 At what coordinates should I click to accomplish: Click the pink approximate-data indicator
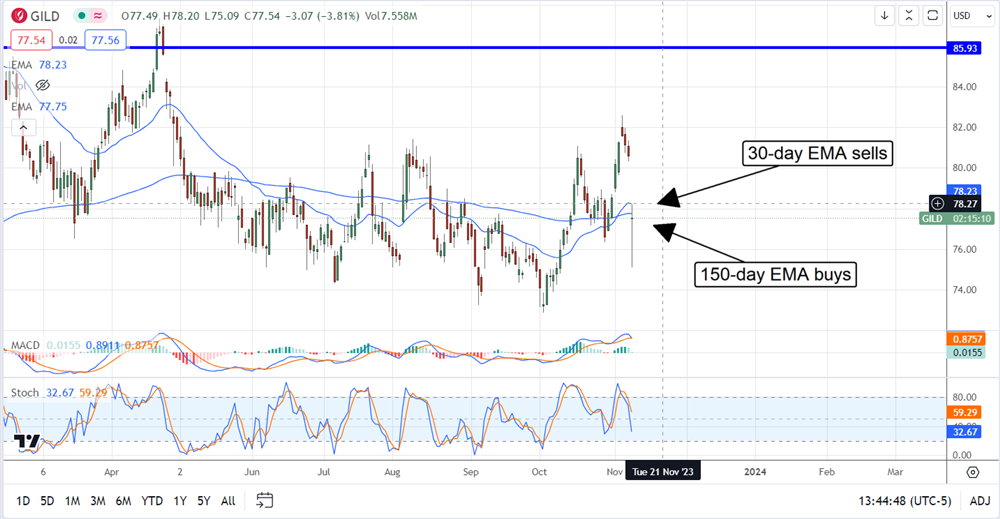tap(98, 15)
